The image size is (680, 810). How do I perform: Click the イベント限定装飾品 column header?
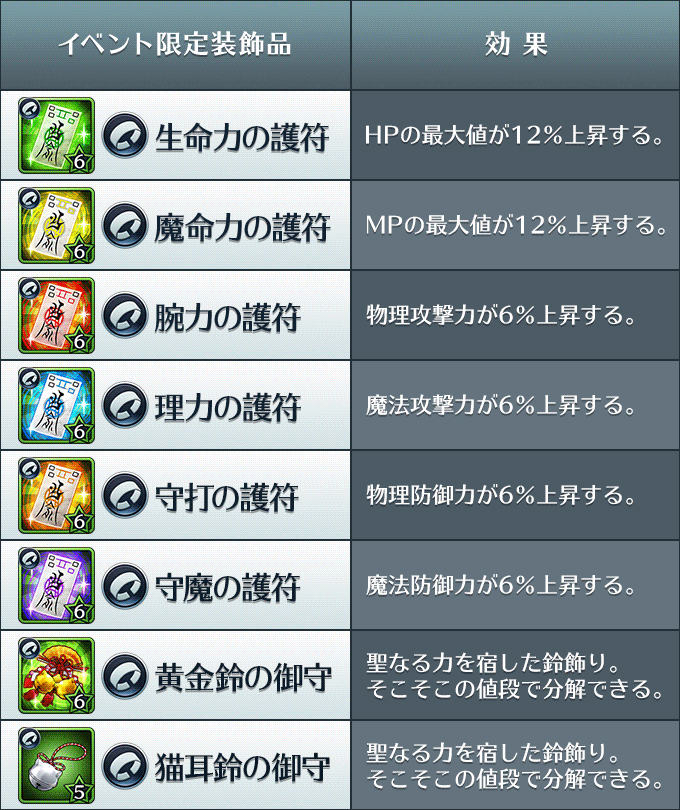pyautogui.click(x=175, y=44)
